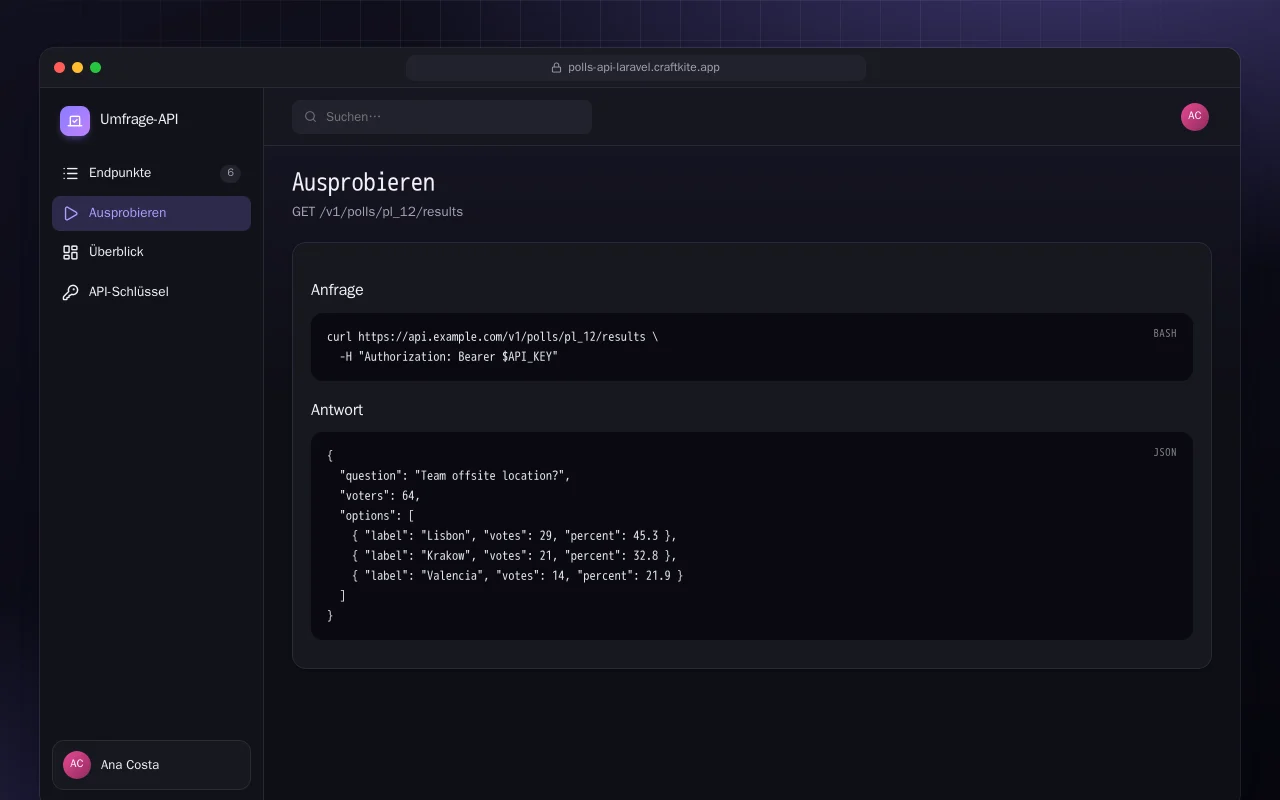Open the AC avatar in top bar
The image size is (1280, 800).
tap(1195, 117)
